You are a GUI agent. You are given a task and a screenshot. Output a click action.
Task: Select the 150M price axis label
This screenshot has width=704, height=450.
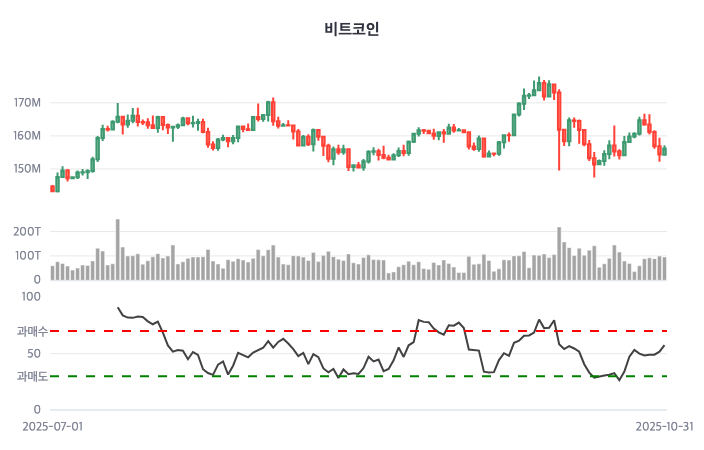click(x=27, y=168)
